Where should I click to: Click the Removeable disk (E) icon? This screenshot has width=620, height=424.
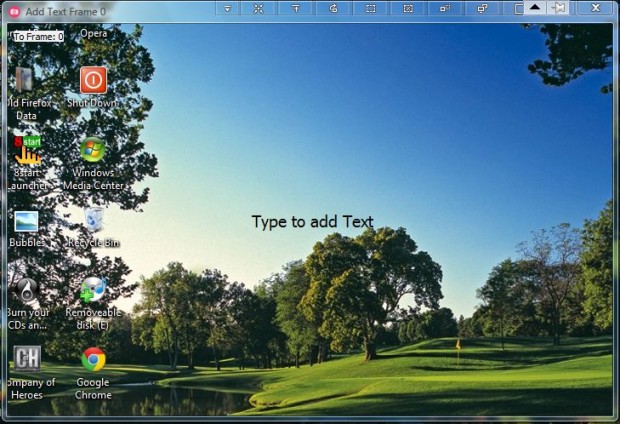click(93, 290)
